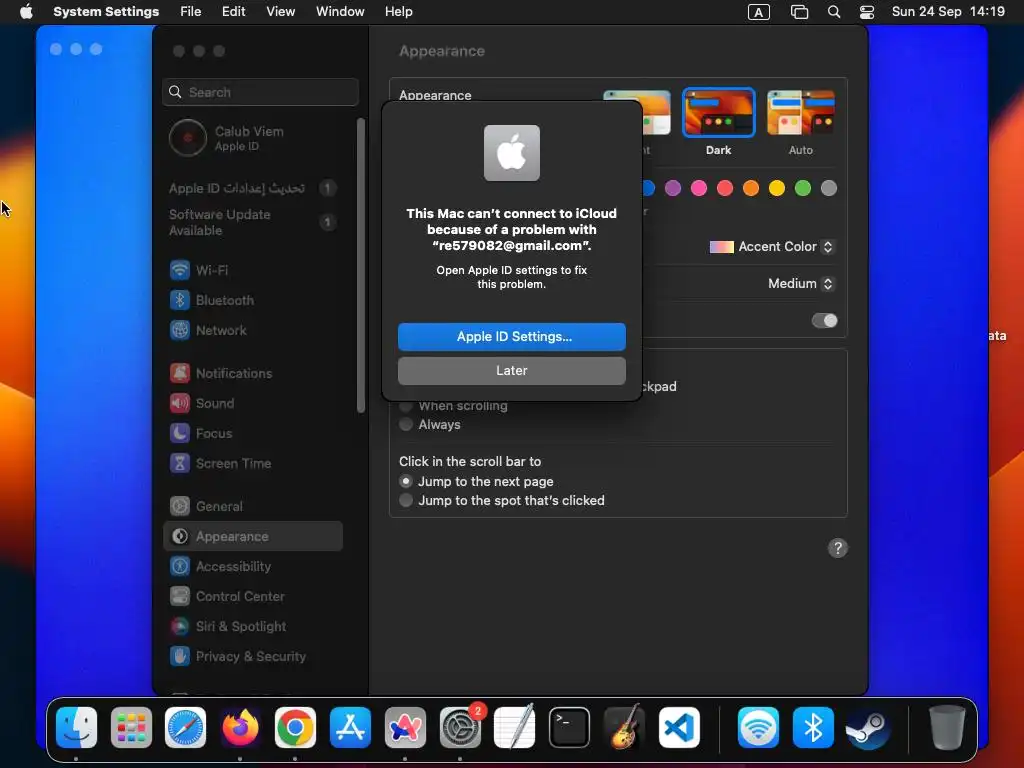This screenshot has height=768, width=1024.
Task: Select the Dark appearance thumbnail
Action: (718, 112)
